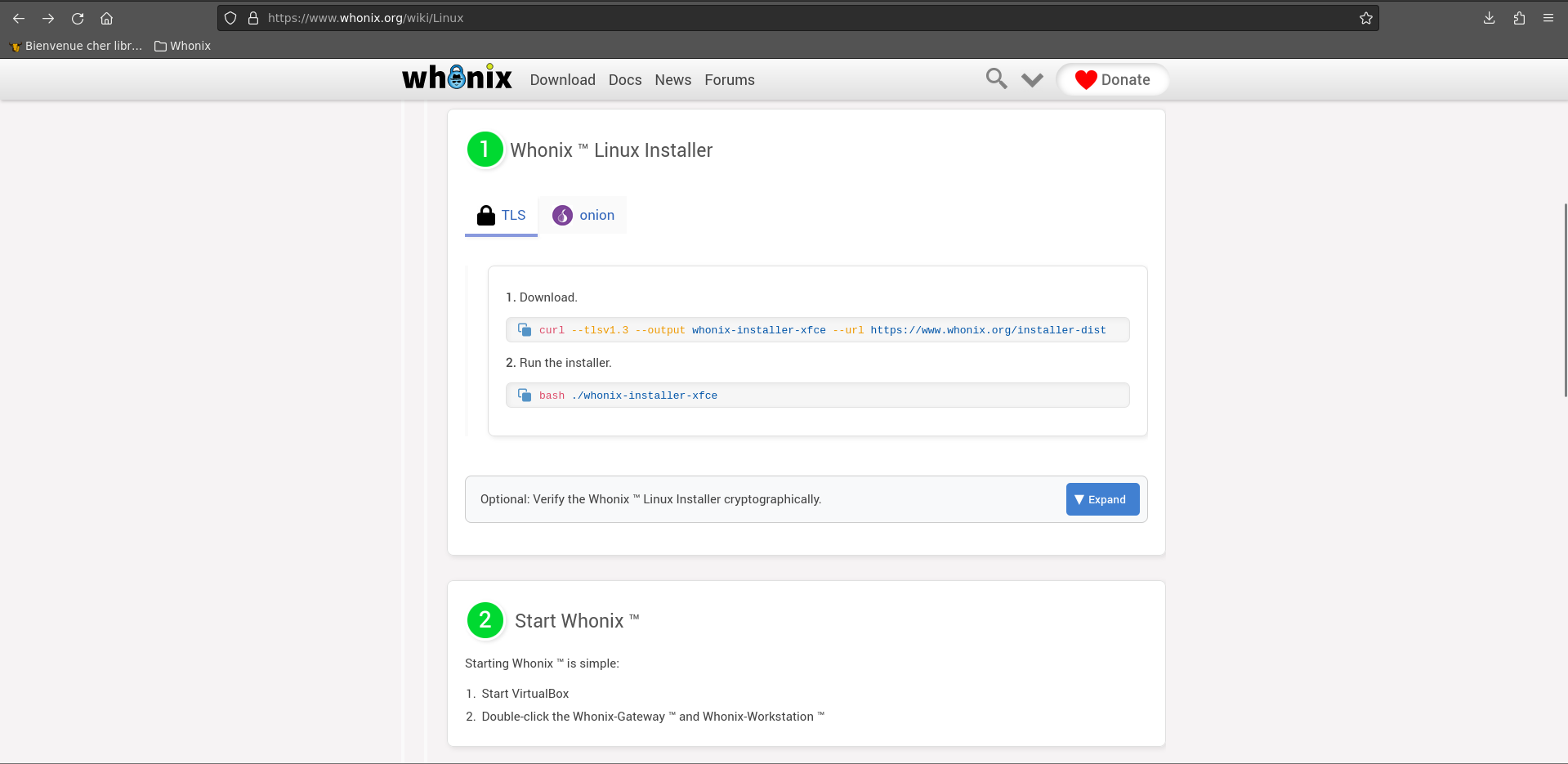This screenshot has width=1568, height=764.
Task: Click the '1. Download.' step text
Action: 541,297
